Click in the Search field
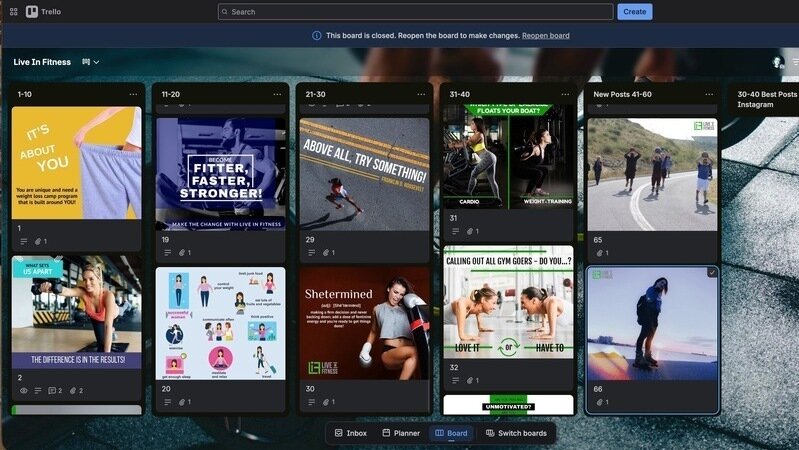The width and height of the screenshot is (799, 450). coord(415,12)
